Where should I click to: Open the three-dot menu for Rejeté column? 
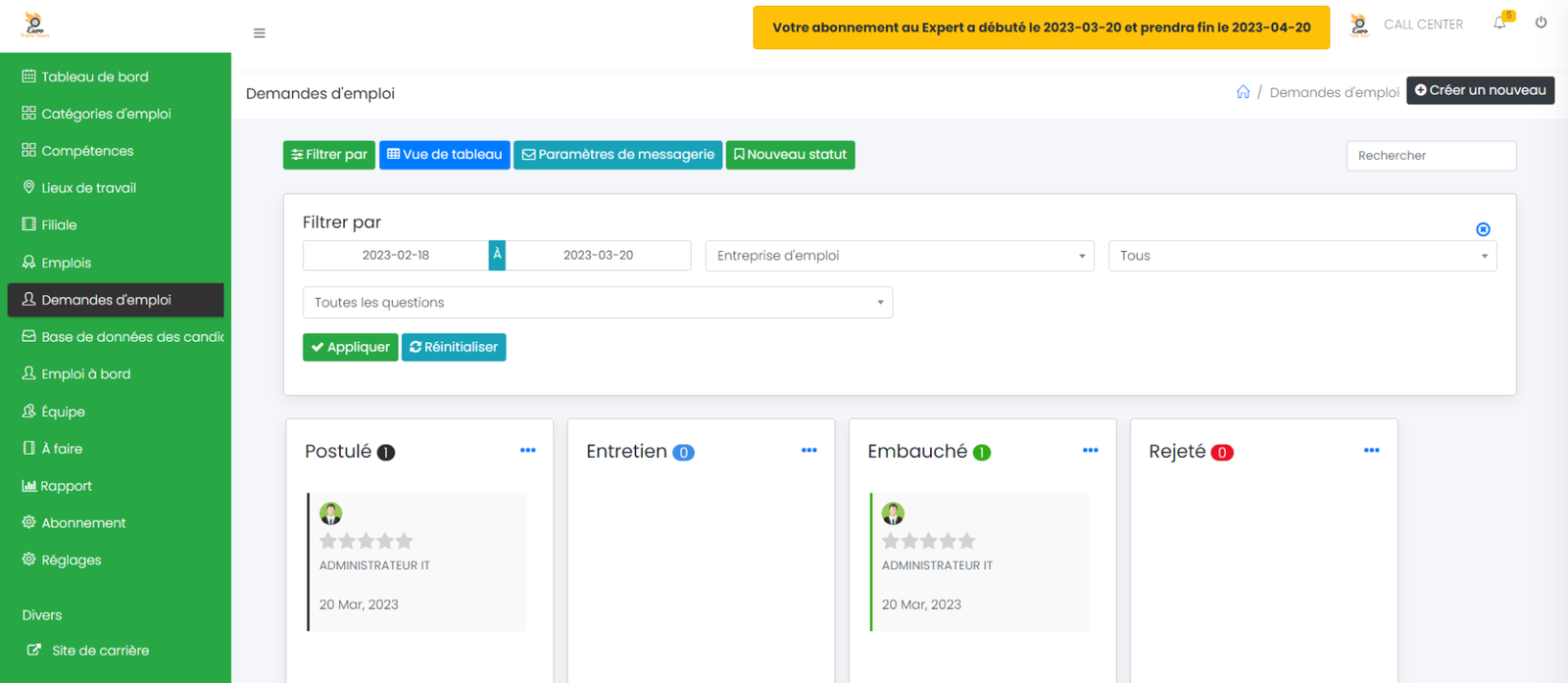tap(1371, 451)
